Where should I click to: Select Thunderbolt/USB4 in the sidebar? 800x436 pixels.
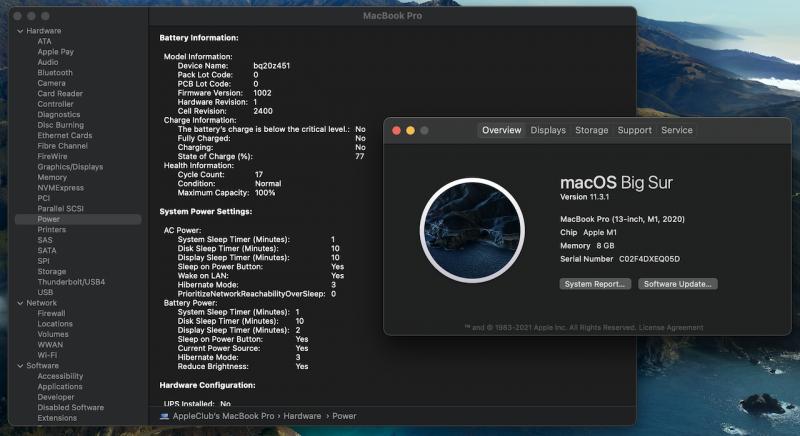pos(71,282)
